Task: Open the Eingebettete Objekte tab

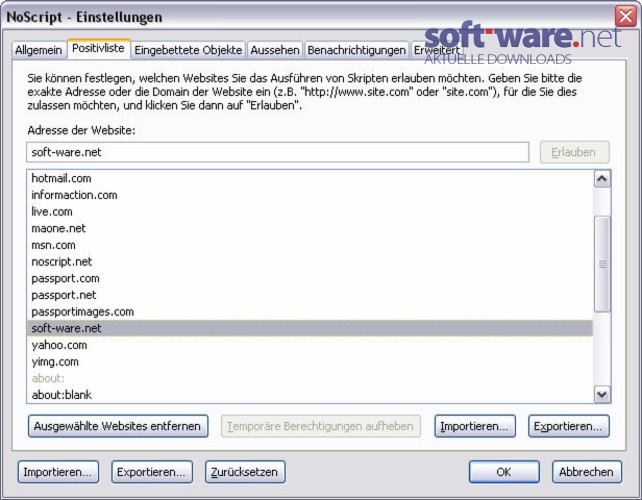Action: coord(188,50)
